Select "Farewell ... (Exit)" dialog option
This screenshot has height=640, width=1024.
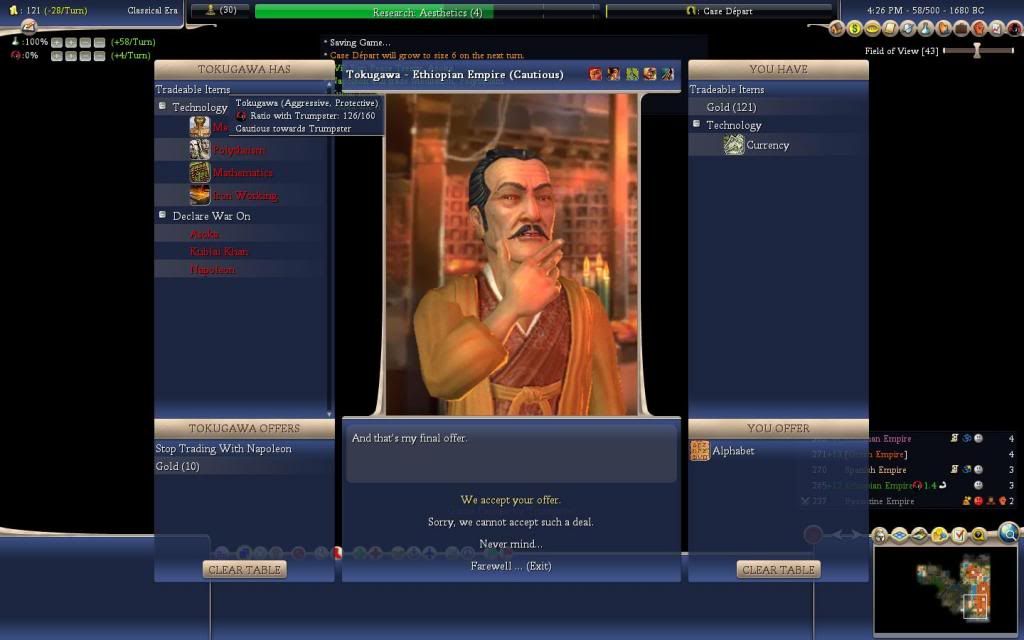[511, 566]
